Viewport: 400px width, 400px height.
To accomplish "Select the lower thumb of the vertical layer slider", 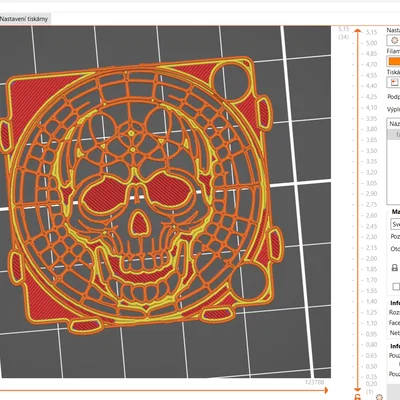I will click(x=358, y=389).
